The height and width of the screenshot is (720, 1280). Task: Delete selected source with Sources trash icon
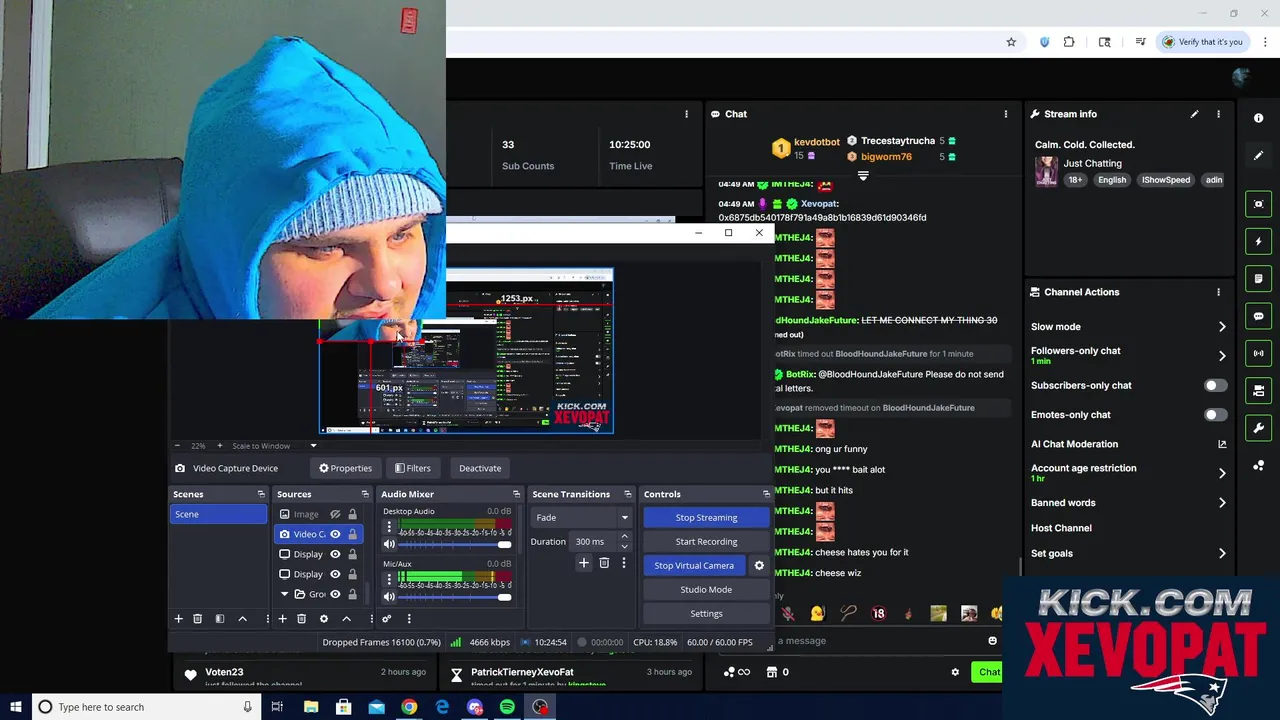click(301, 619)
